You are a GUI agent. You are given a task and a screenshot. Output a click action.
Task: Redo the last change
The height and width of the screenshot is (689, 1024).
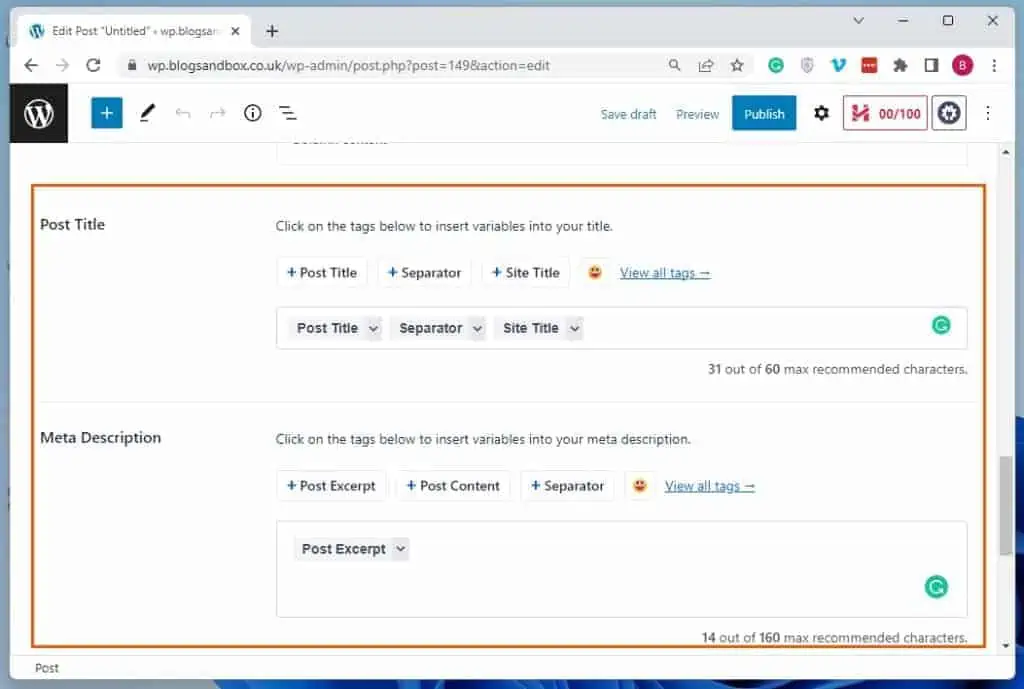tap(217, 113)
